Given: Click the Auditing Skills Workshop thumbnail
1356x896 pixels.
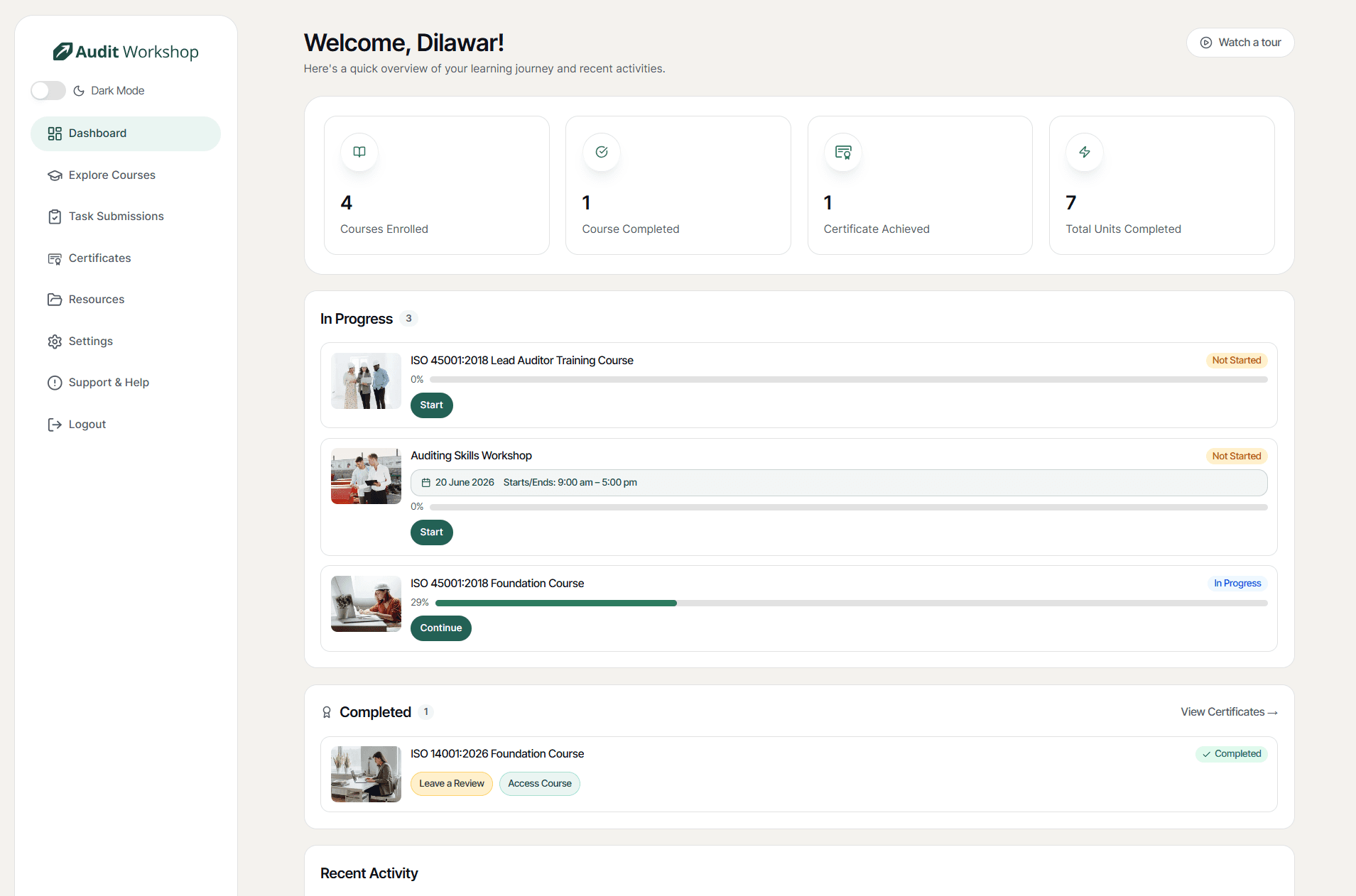Looking at the screenshot, I should 366,476.
